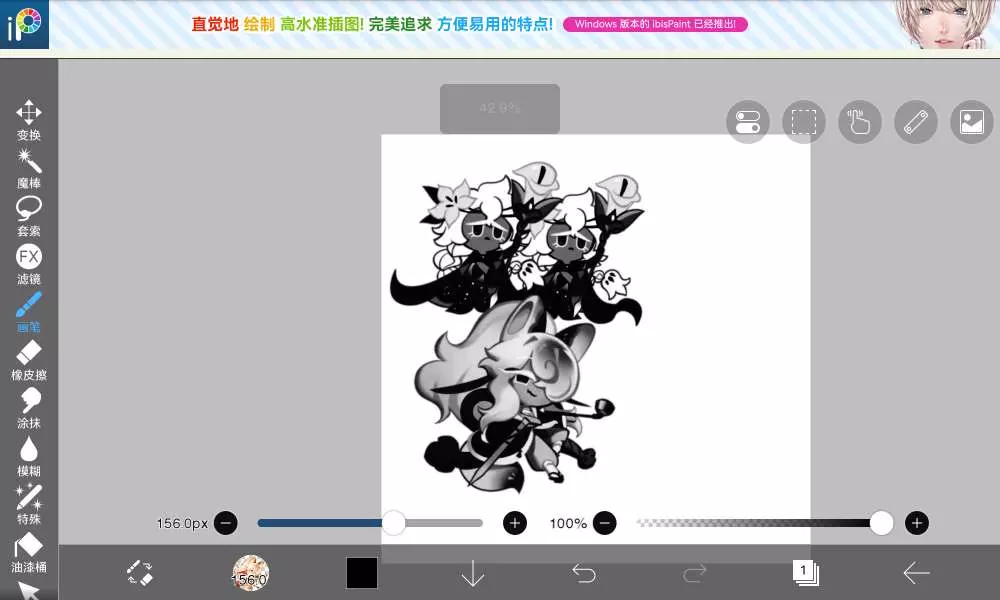Image resolution: width=1000 pixels, height=600 pixels.
Task: Click the ibisPaint app logo
Action: tap(24, 24)
